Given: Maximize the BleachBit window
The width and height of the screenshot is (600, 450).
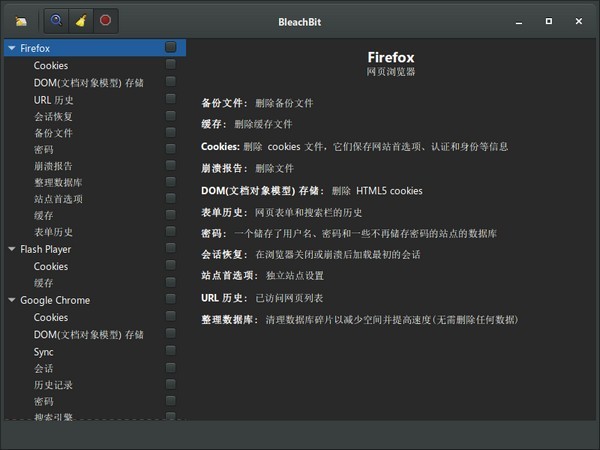Looking at the screenshot, I should pos(549,21).
